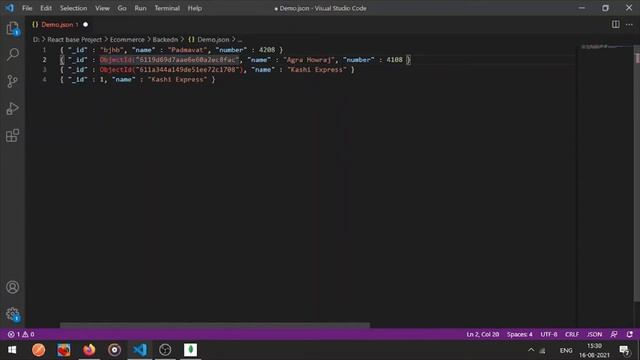Image resolution: width=640 pixels, height=360 pixels.
Task: Open the red app icon in the taskbar
Action: [64, 350]
